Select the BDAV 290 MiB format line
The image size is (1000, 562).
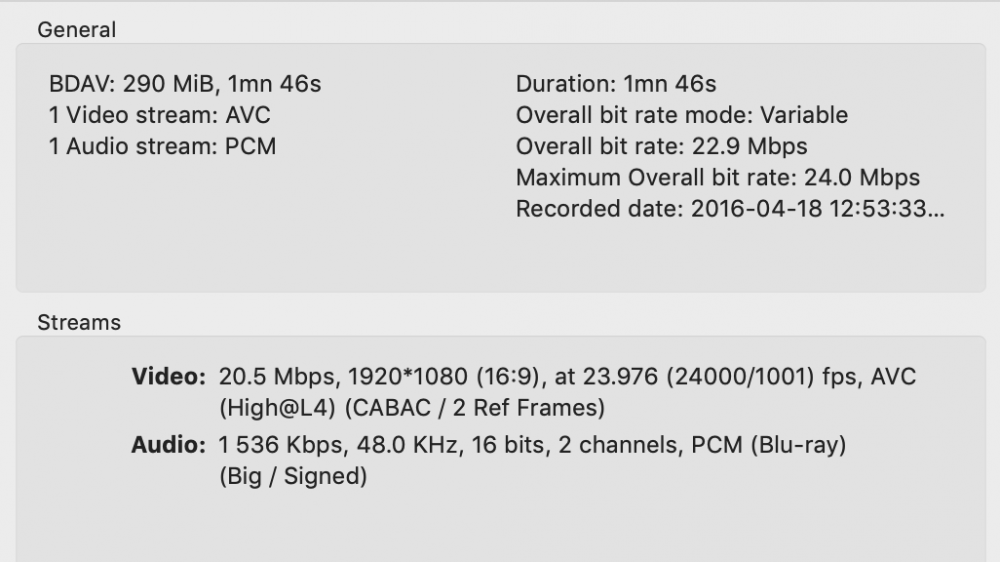(185, 84)
